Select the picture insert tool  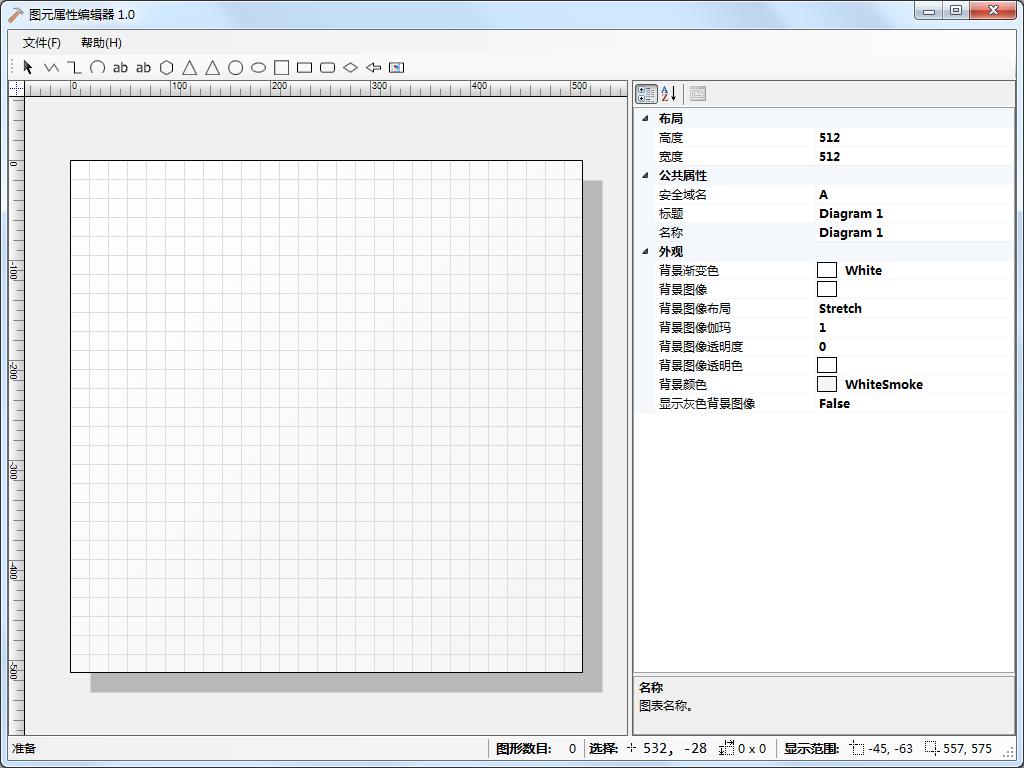pos(396,67)
